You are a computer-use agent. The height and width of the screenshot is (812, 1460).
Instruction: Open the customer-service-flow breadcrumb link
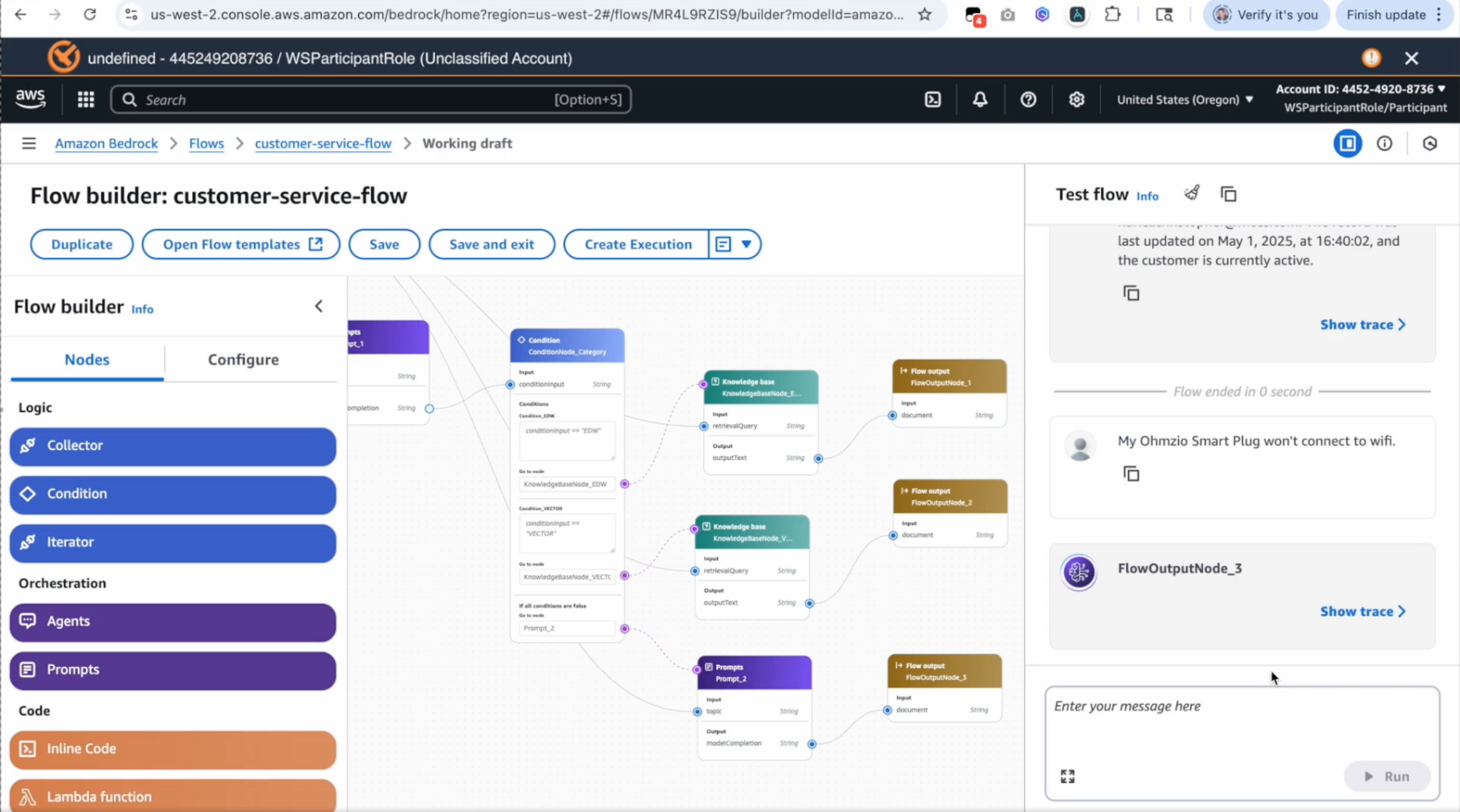click(323, 144)
